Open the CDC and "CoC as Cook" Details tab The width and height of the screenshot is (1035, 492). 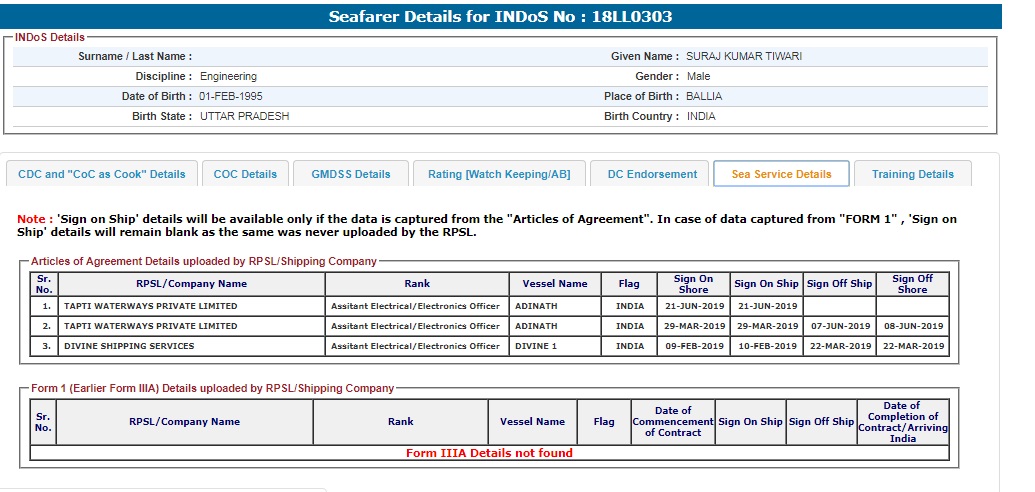[x=102, y=174]
